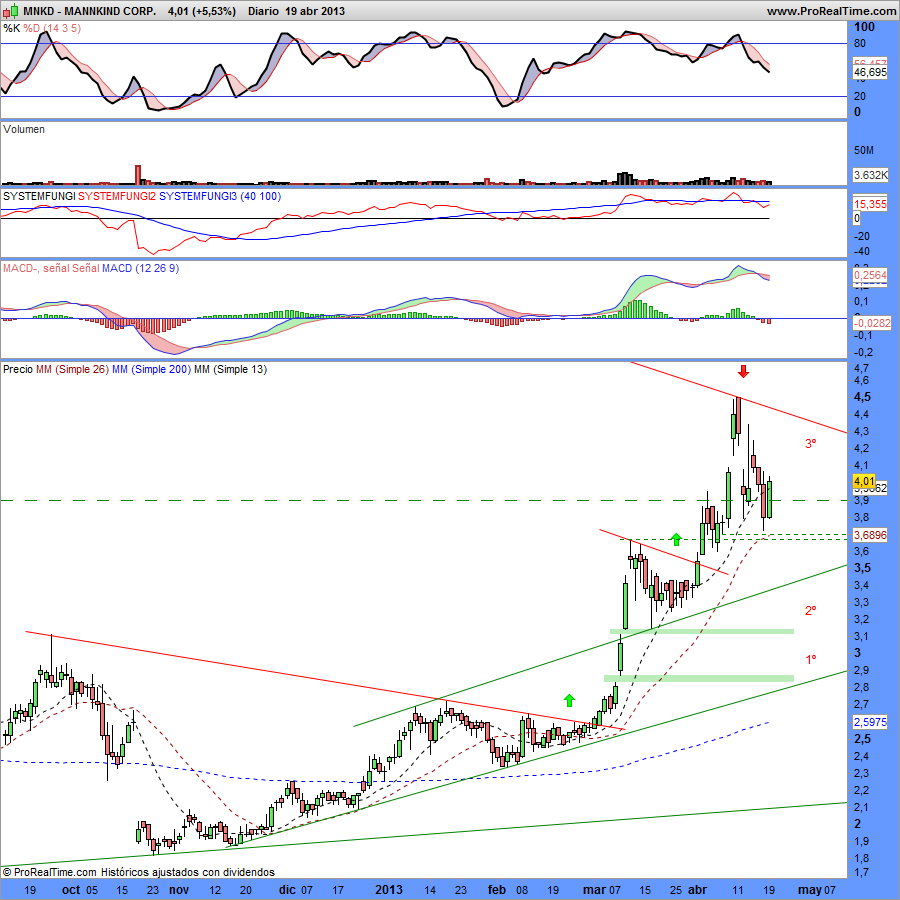Click the 3,6896 moving average value tag

(870, 535)
